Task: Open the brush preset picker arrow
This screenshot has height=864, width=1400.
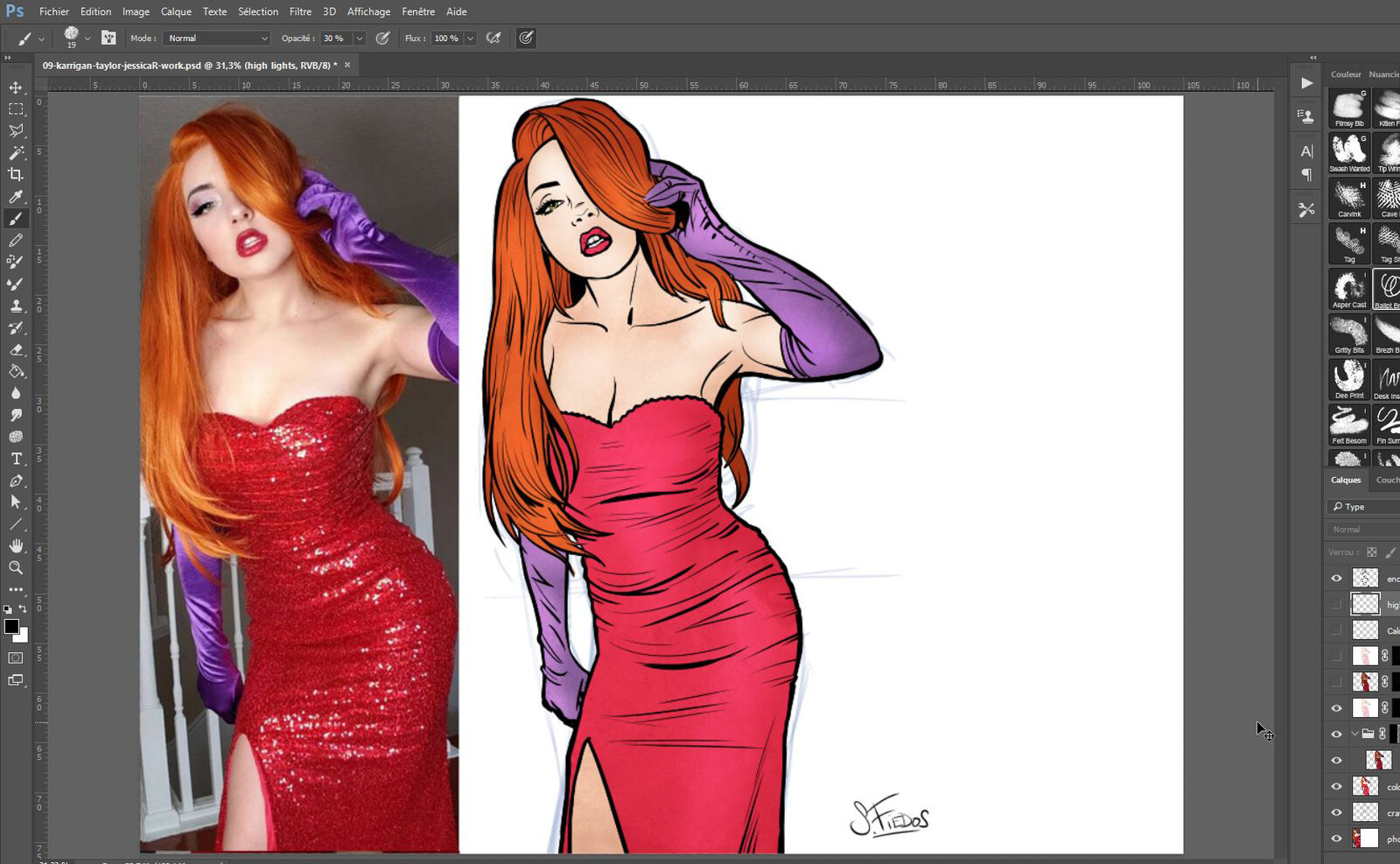Action: [87, 39]
